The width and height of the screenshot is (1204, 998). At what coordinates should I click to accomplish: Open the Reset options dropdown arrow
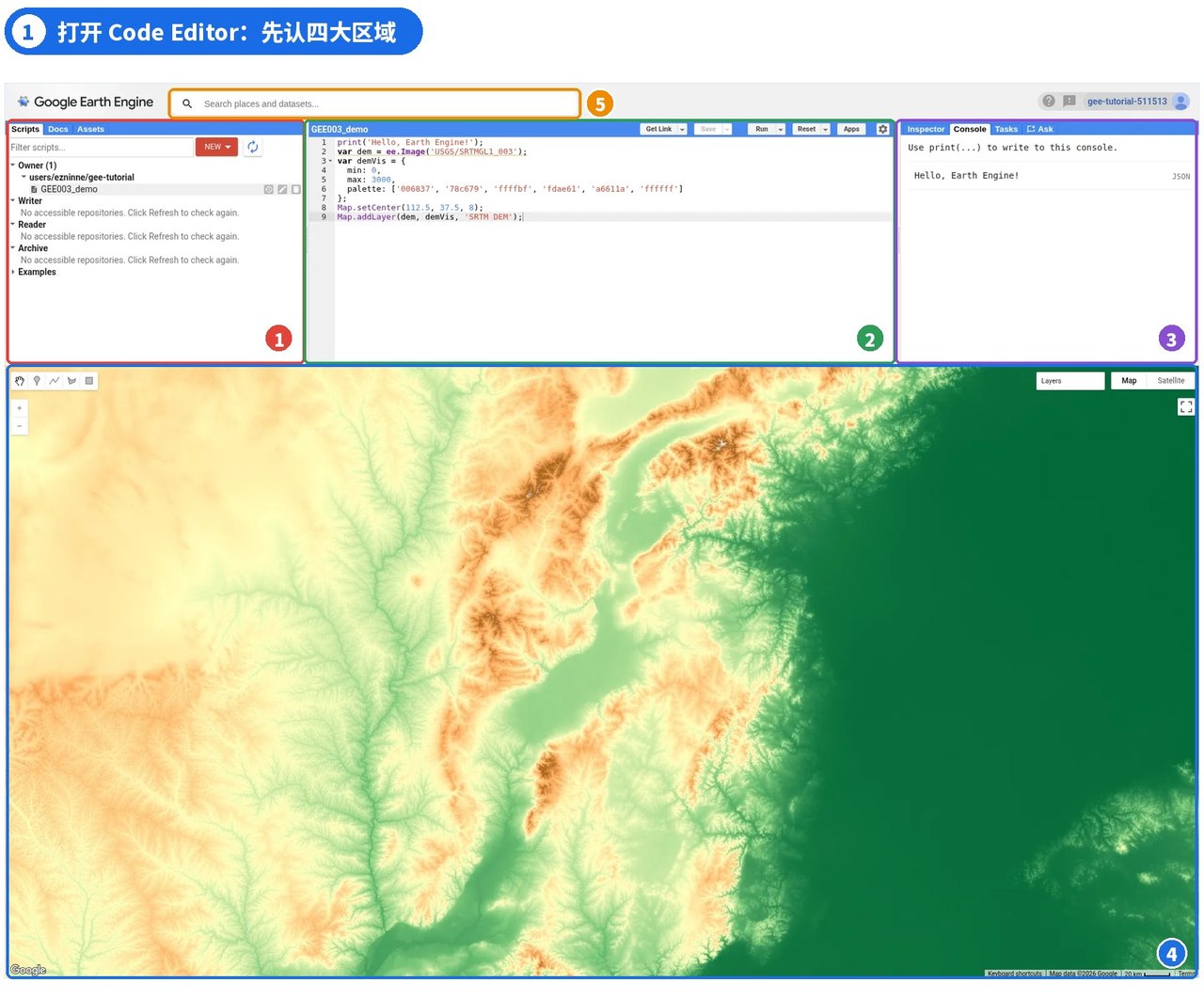825,129
